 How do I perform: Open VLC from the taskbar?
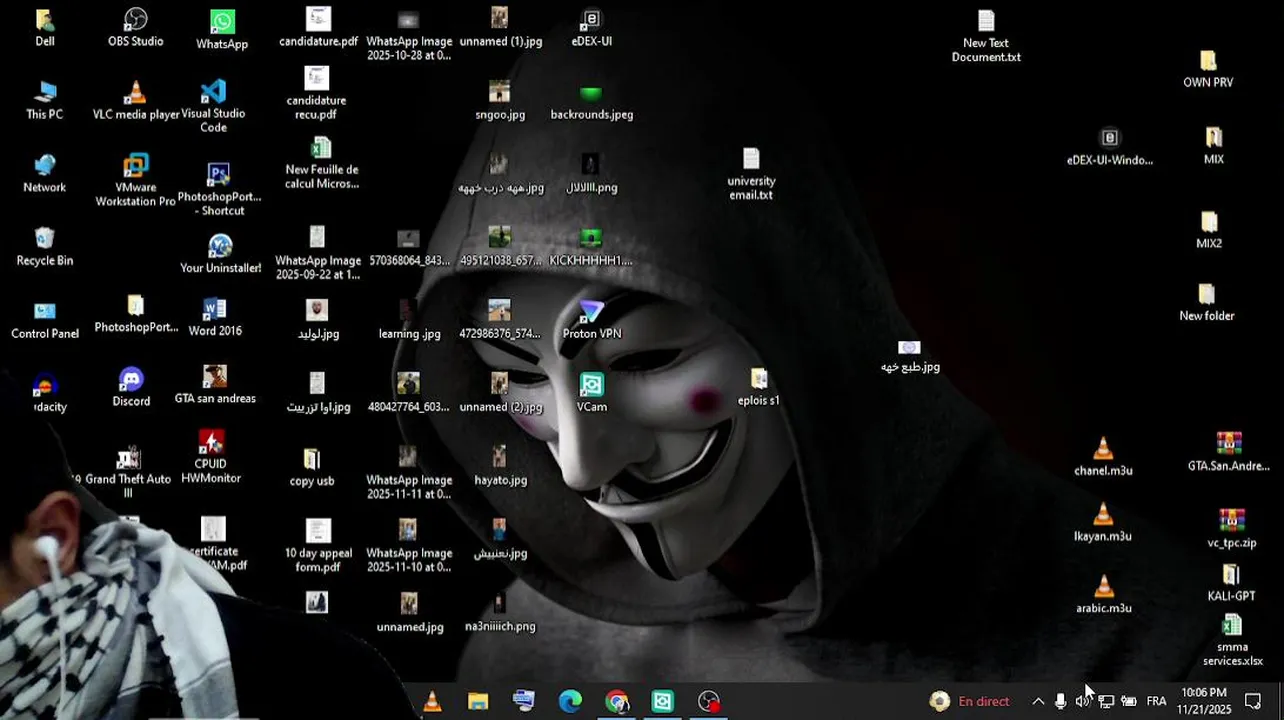pos(432,701)
